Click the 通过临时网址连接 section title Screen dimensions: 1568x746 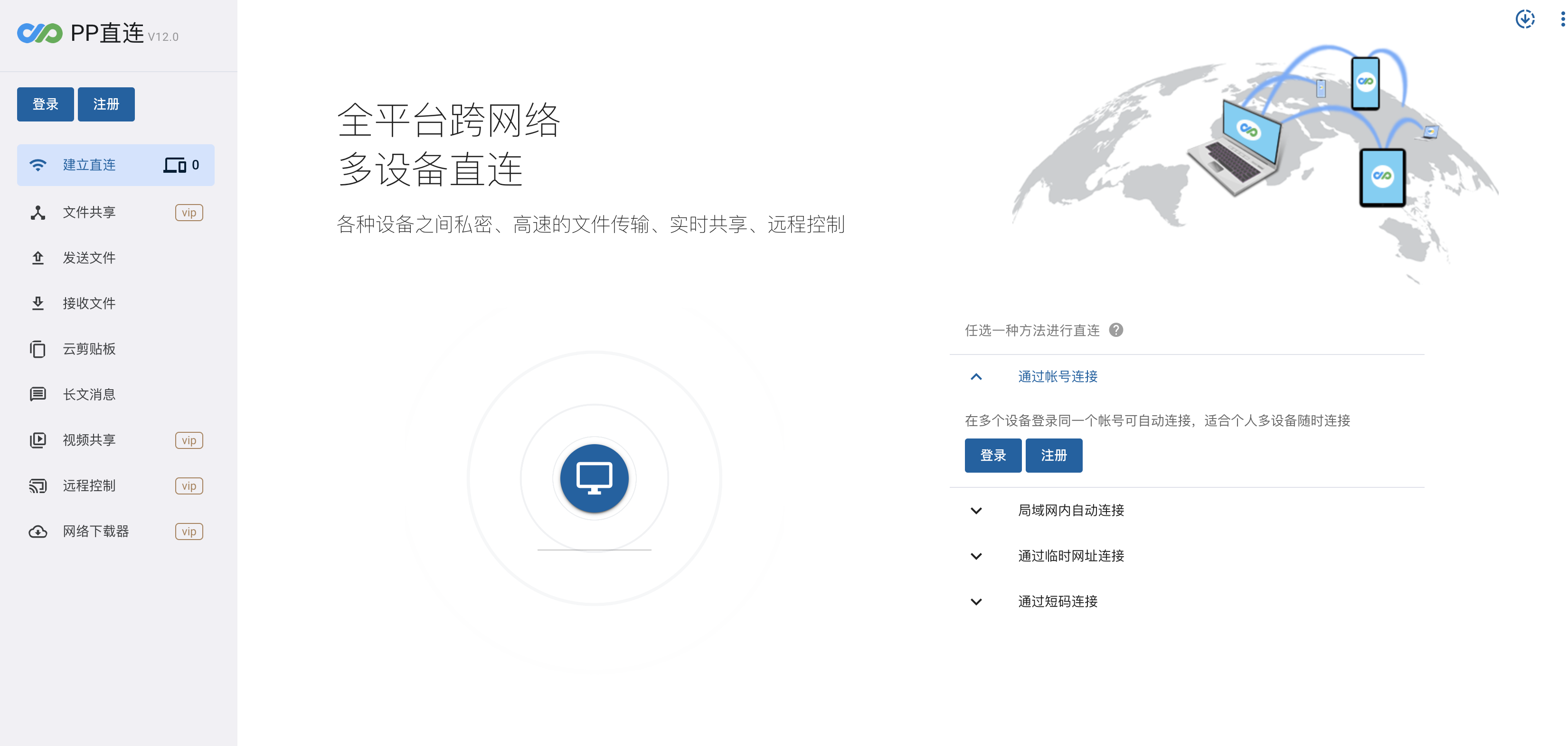point(1071,556)
